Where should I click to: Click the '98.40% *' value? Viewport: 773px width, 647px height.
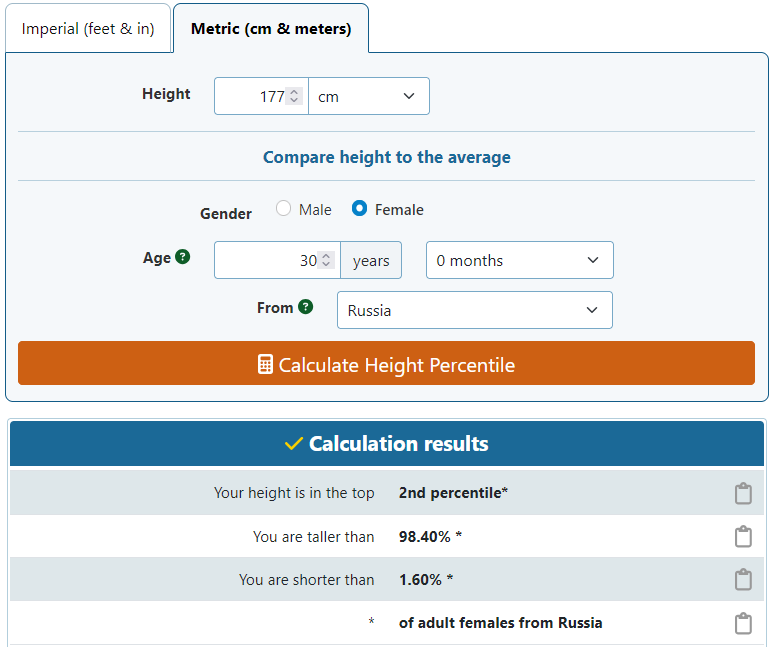coord(430,537)
